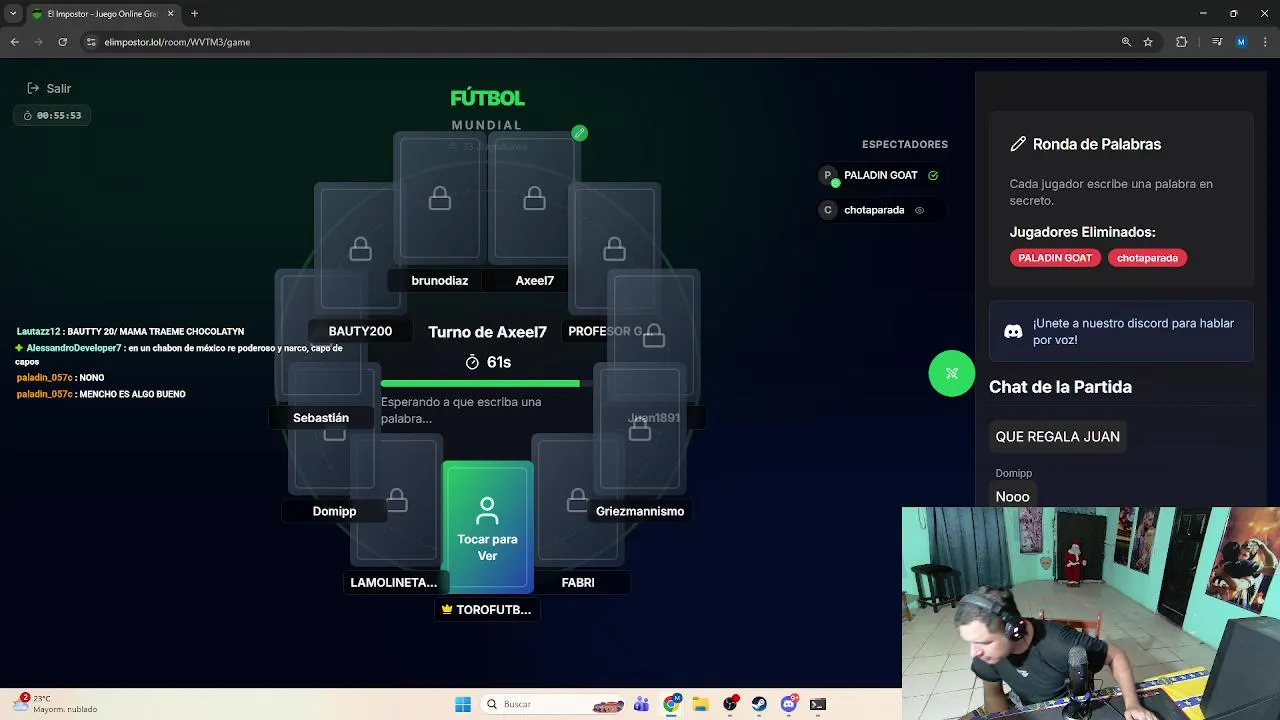Image resolution: width=1280 pixels, height=720 pixels.
Task: Switch to the El Impostor browser tab
Action: click(103, 14)
